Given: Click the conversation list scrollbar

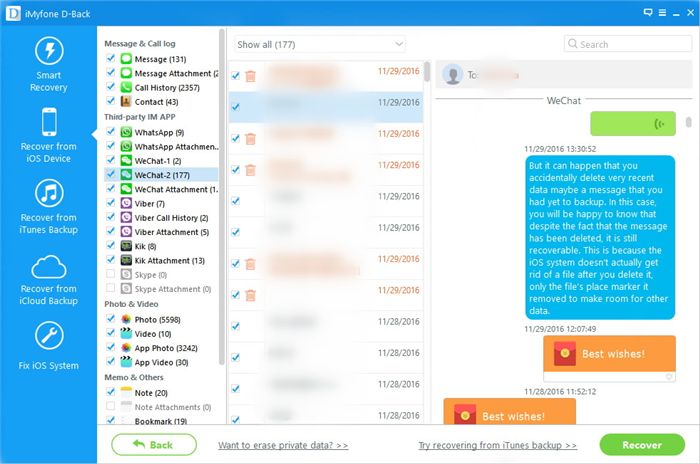Looking at the screenshot, I should [x=427, y=71].
